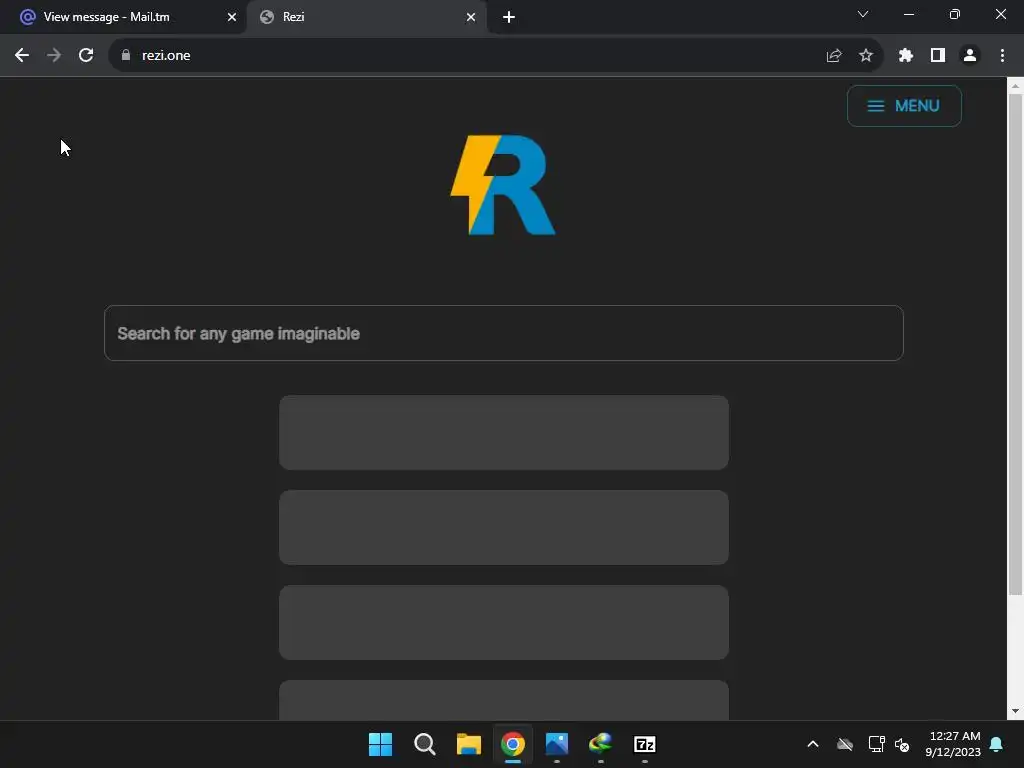Open File Explorer from taskbar
The width and height of the screenshot is (1024, 768).
(468, 744)
